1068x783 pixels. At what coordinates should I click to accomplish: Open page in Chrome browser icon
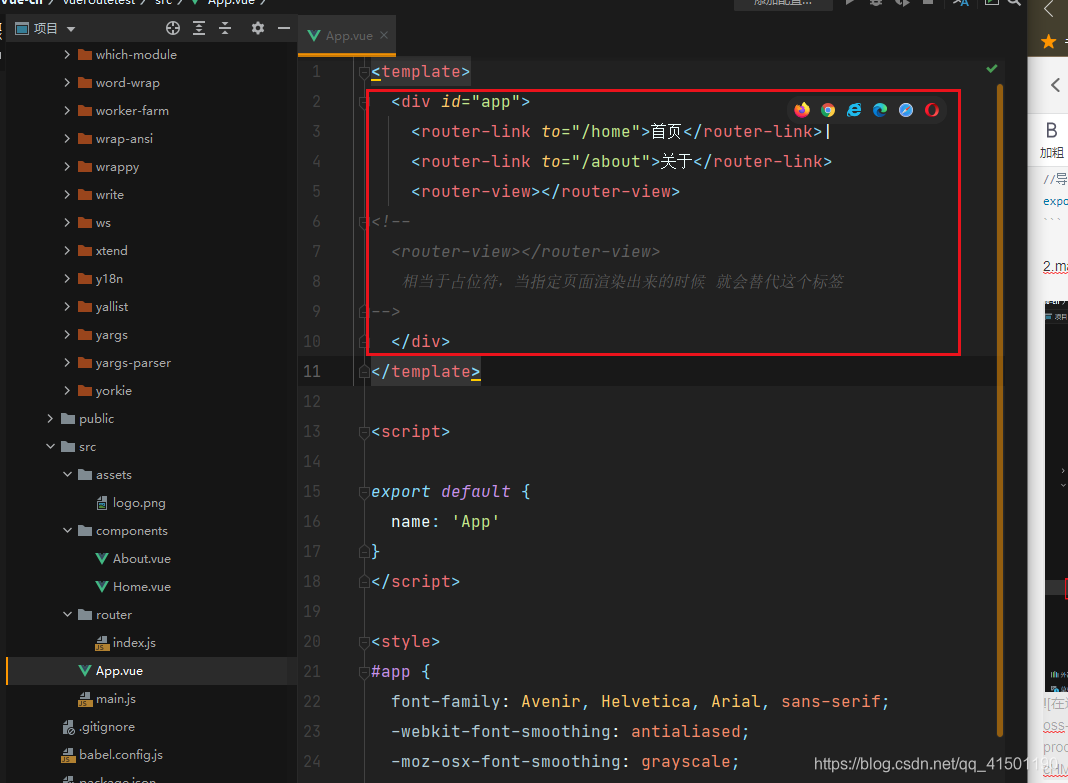pyautogui.click(x=828, y=110)
